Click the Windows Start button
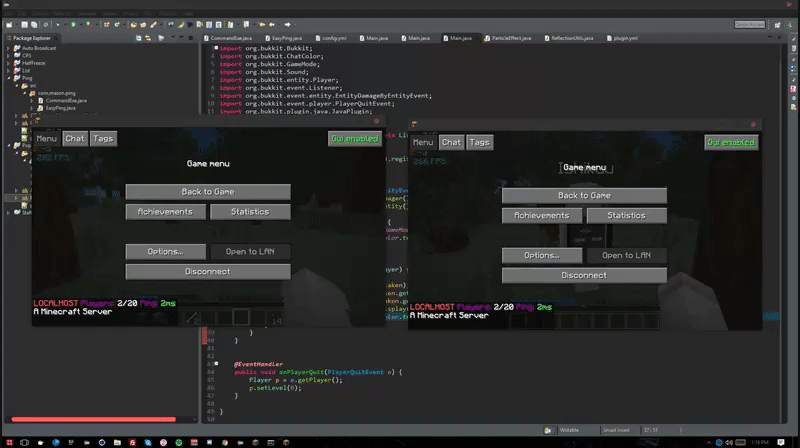The image size is (800, 448). 9,442
